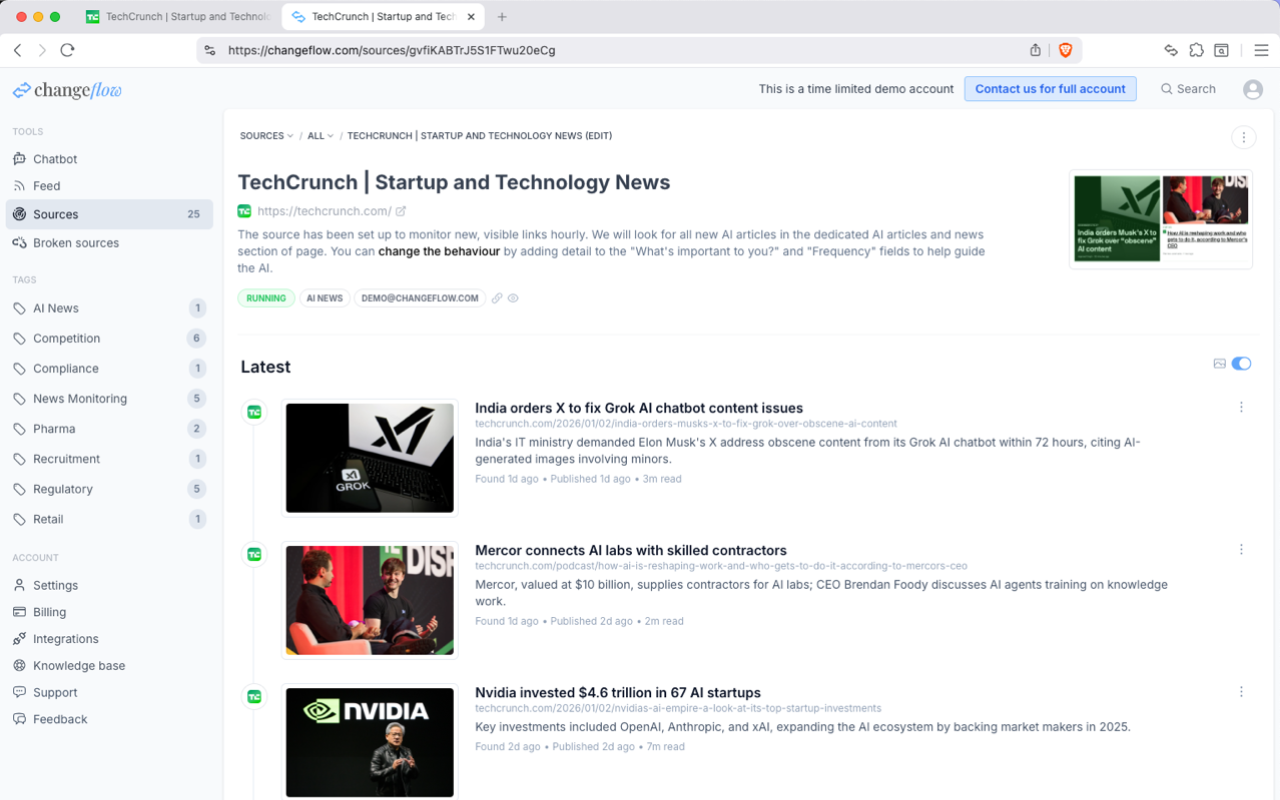This screenshot has height=800, width=1280.
Task: Click Contact us for full account
Action: (x=1050, y=89)
